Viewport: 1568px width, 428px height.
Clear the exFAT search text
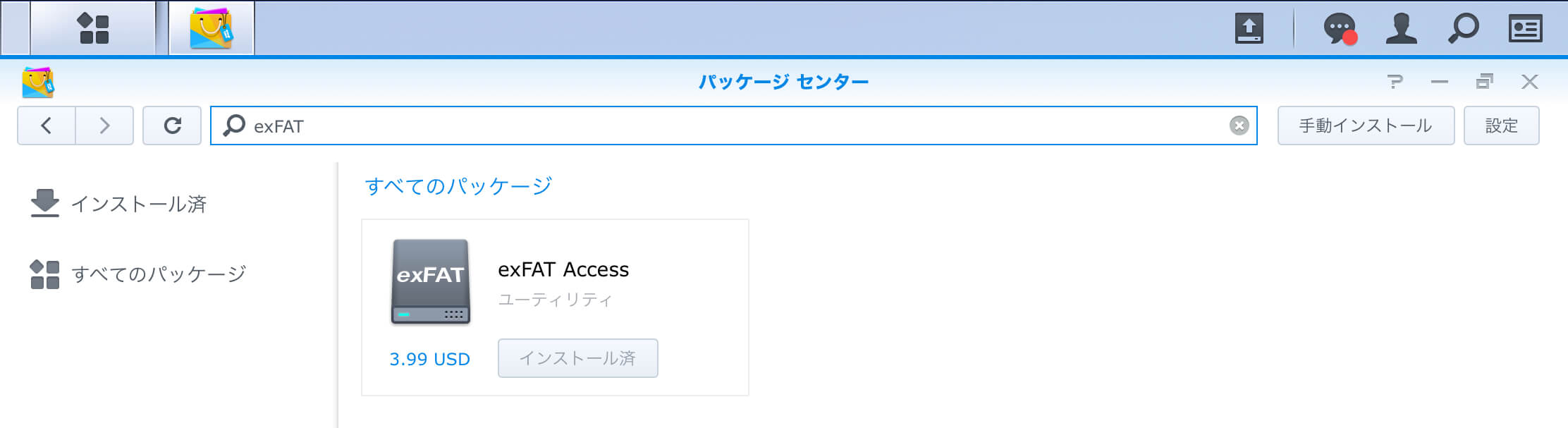click(x=1239, y=126)
